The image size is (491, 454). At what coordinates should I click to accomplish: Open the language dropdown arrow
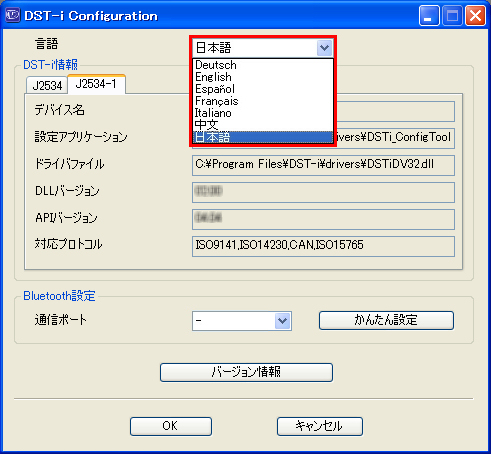(324, 48)
